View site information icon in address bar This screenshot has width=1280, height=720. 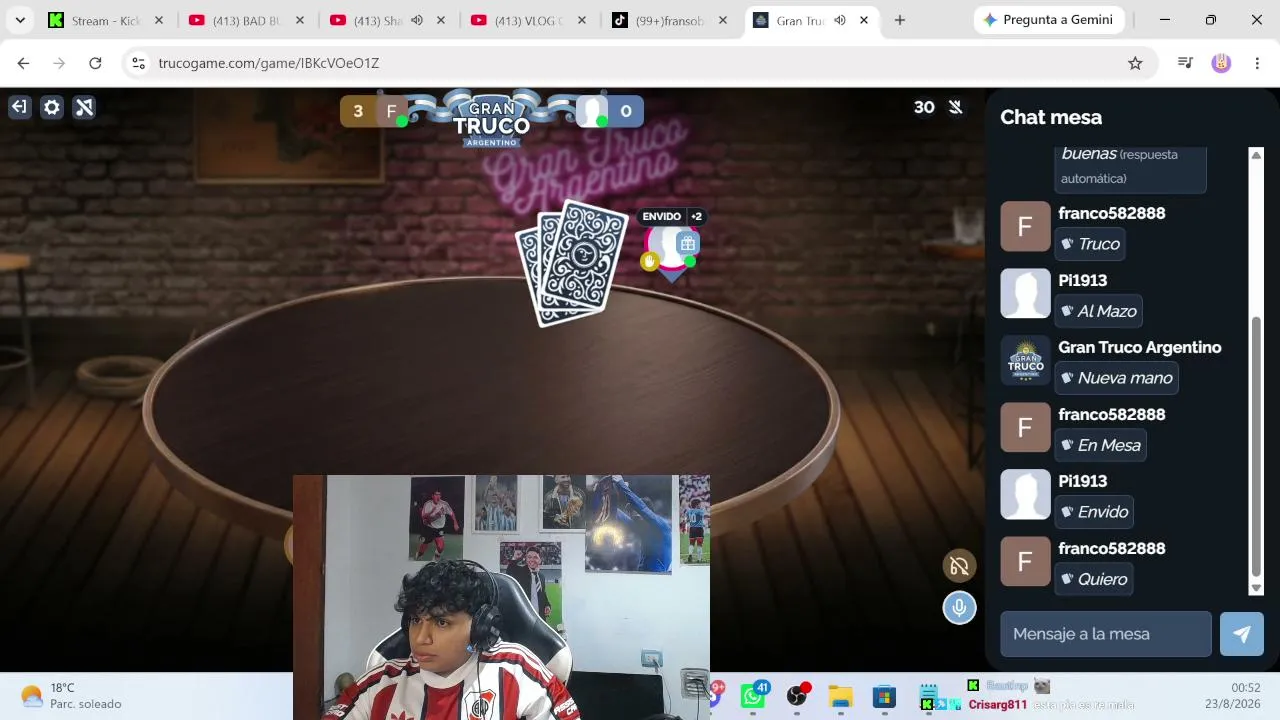(x=139, y=63)
